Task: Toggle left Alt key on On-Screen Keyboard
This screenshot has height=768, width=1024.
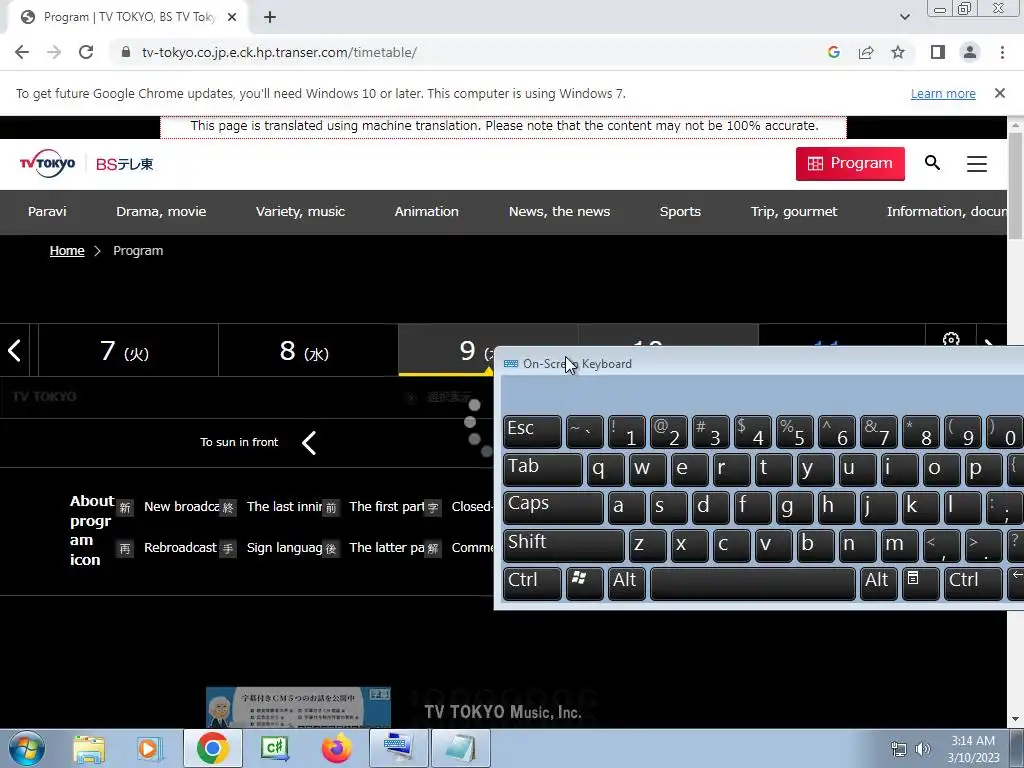Action: (x=627, y=583)
